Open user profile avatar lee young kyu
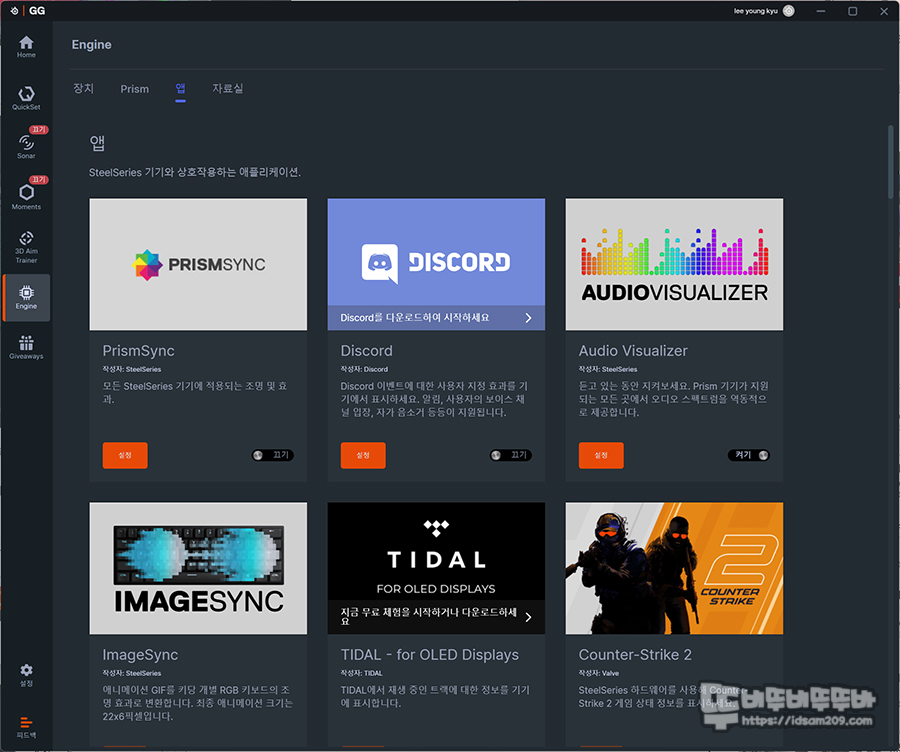The image size is (900, 752). coord(789,11)
